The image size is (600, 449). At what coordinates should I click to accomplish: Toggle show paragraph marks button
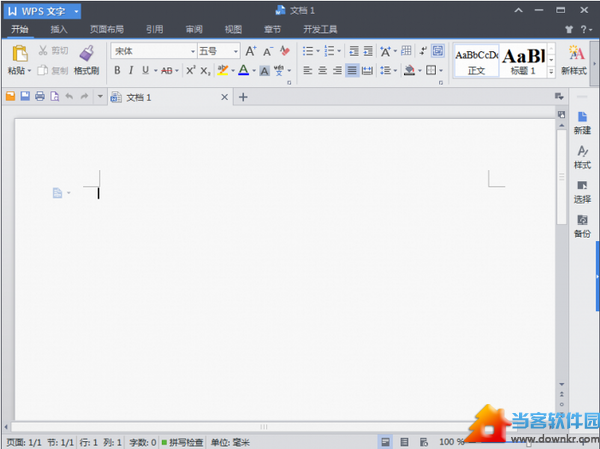423,51
